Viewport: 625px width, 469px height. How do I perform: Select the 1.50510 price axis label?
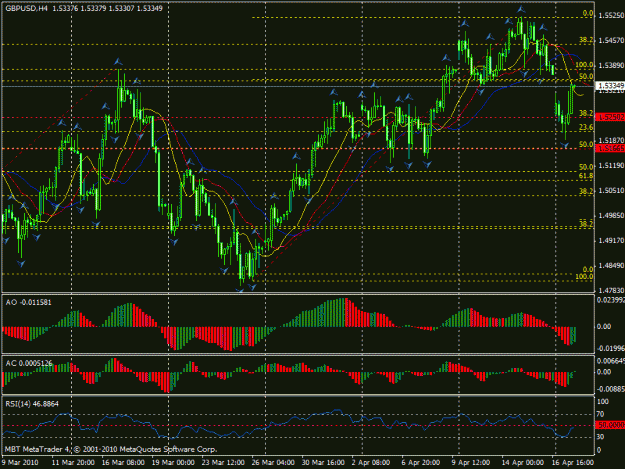click(611, 190)
